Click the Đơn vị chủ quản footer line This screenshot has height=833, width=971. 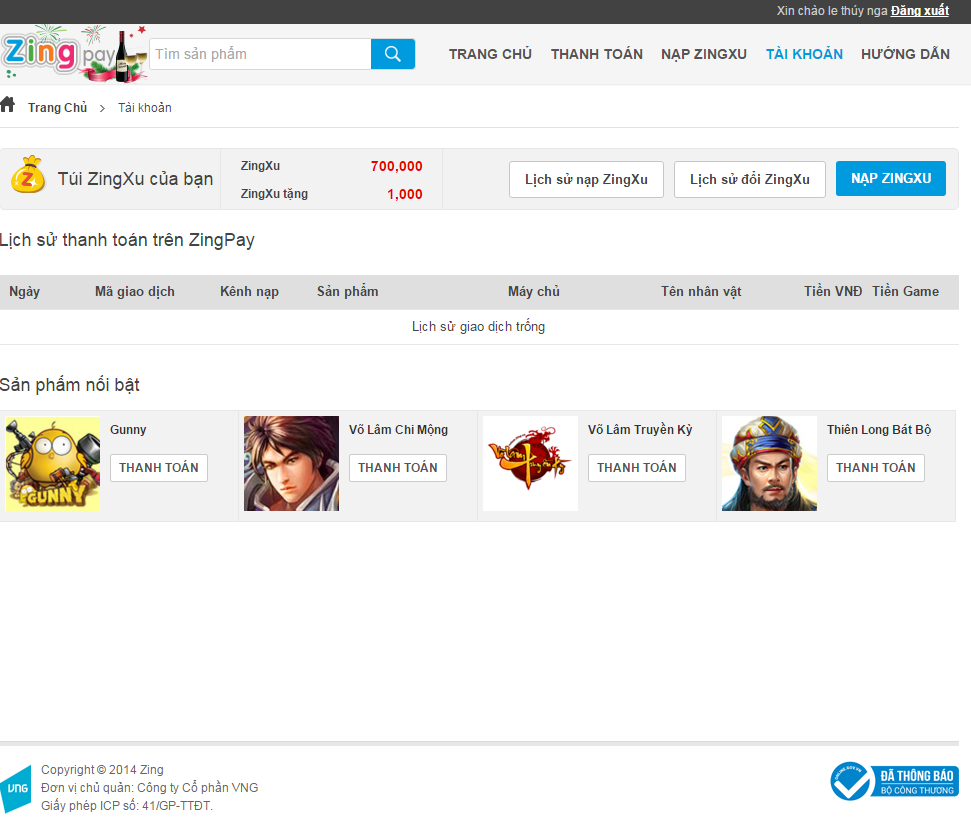pyautogui.click(x=149, y=788)
